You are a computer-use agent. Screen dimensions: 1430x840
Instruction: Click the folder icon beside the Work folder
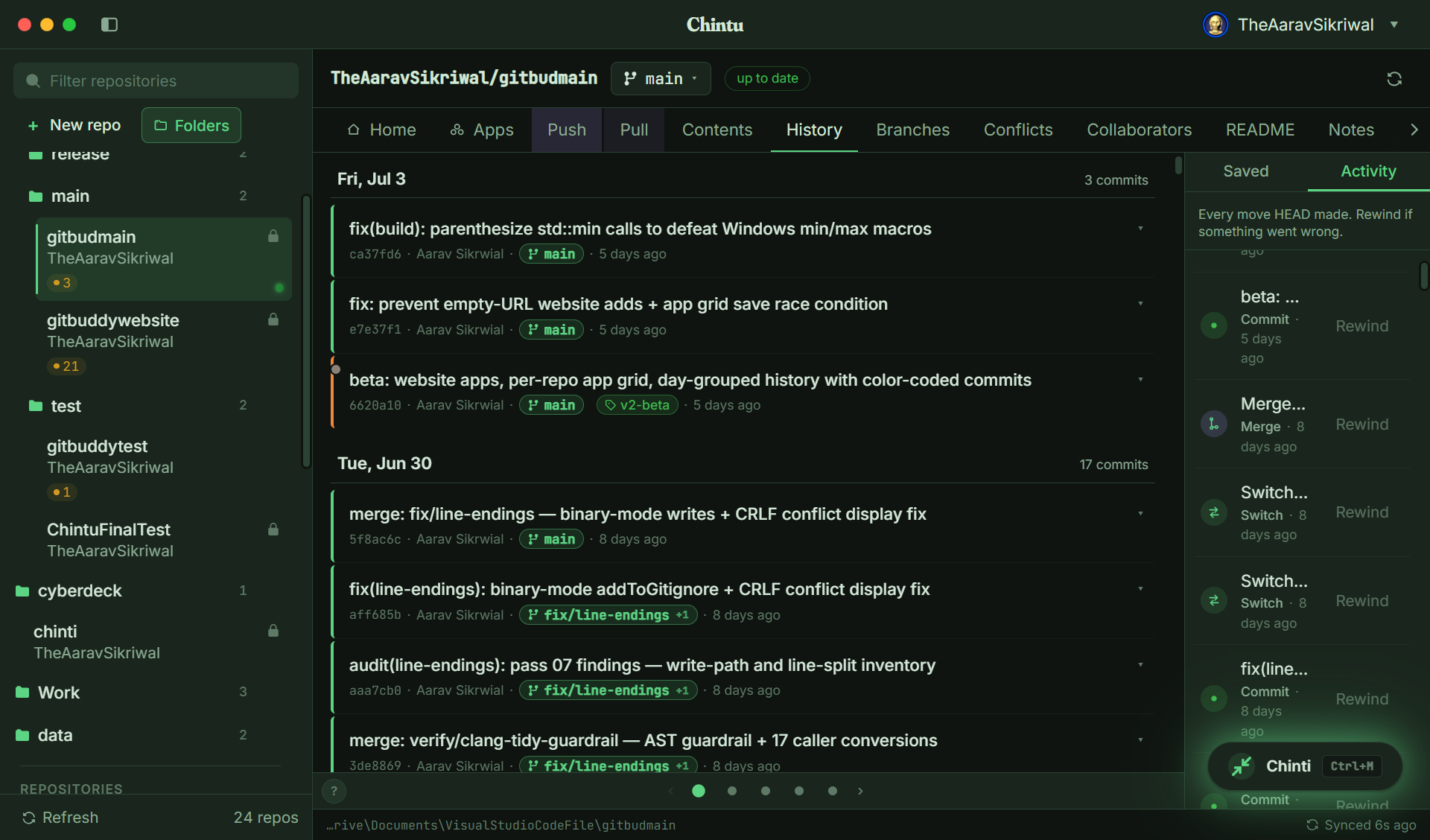[x=22, y=693]
